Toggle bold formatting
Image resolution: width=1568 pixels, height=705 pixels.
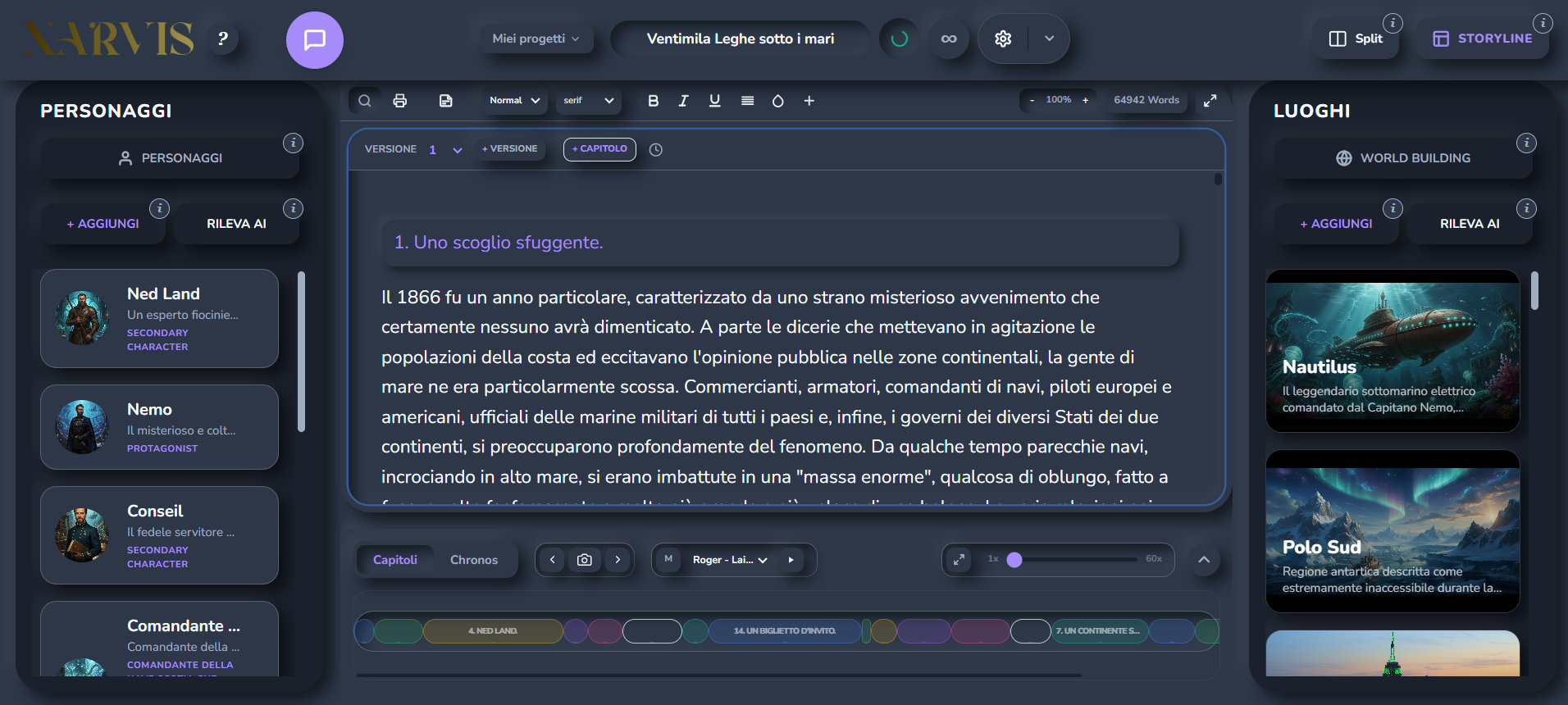(653, 101)
